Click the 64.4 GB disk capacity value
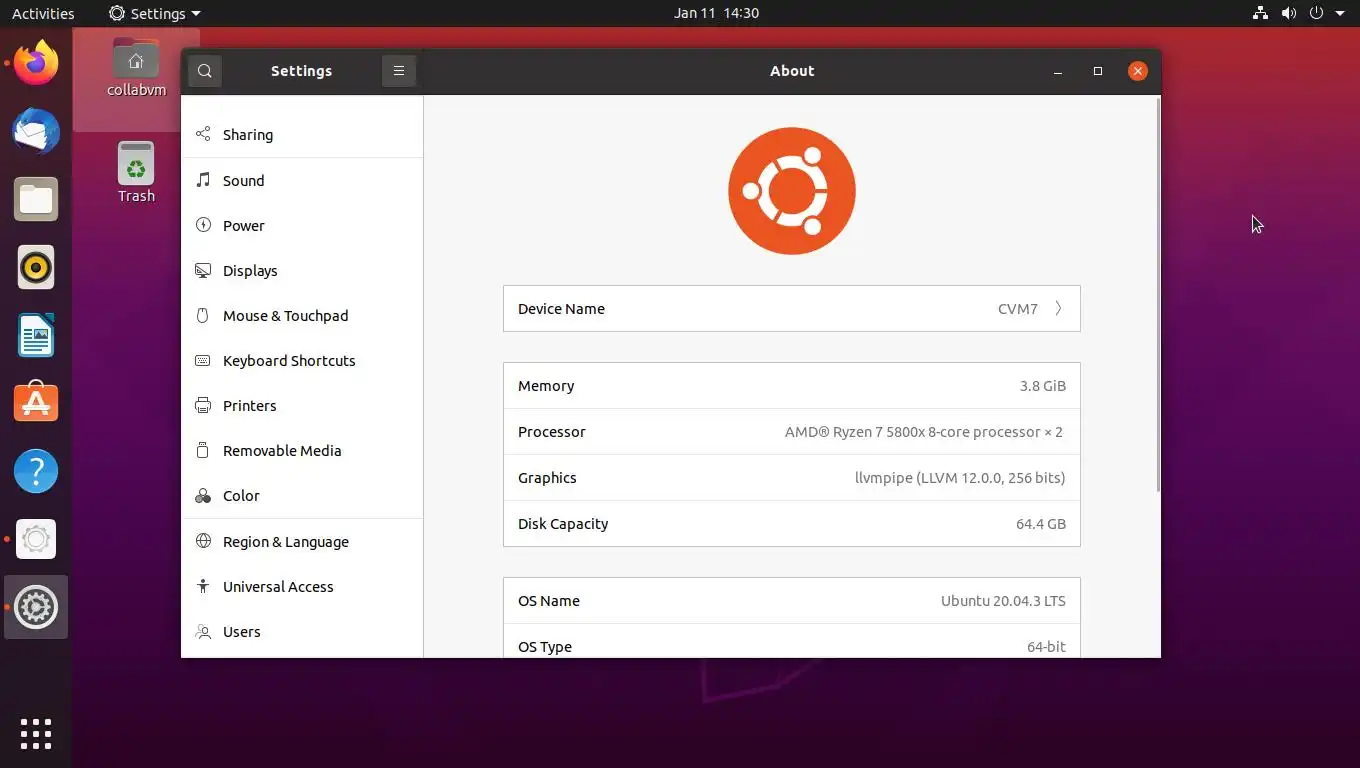1360x768 pixels. (1041, 524)
